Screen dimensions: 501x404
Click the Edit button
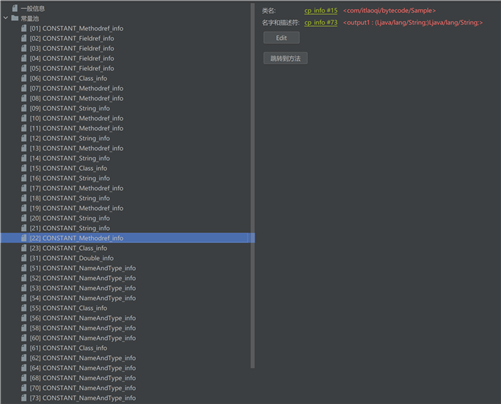coord(281,38)
